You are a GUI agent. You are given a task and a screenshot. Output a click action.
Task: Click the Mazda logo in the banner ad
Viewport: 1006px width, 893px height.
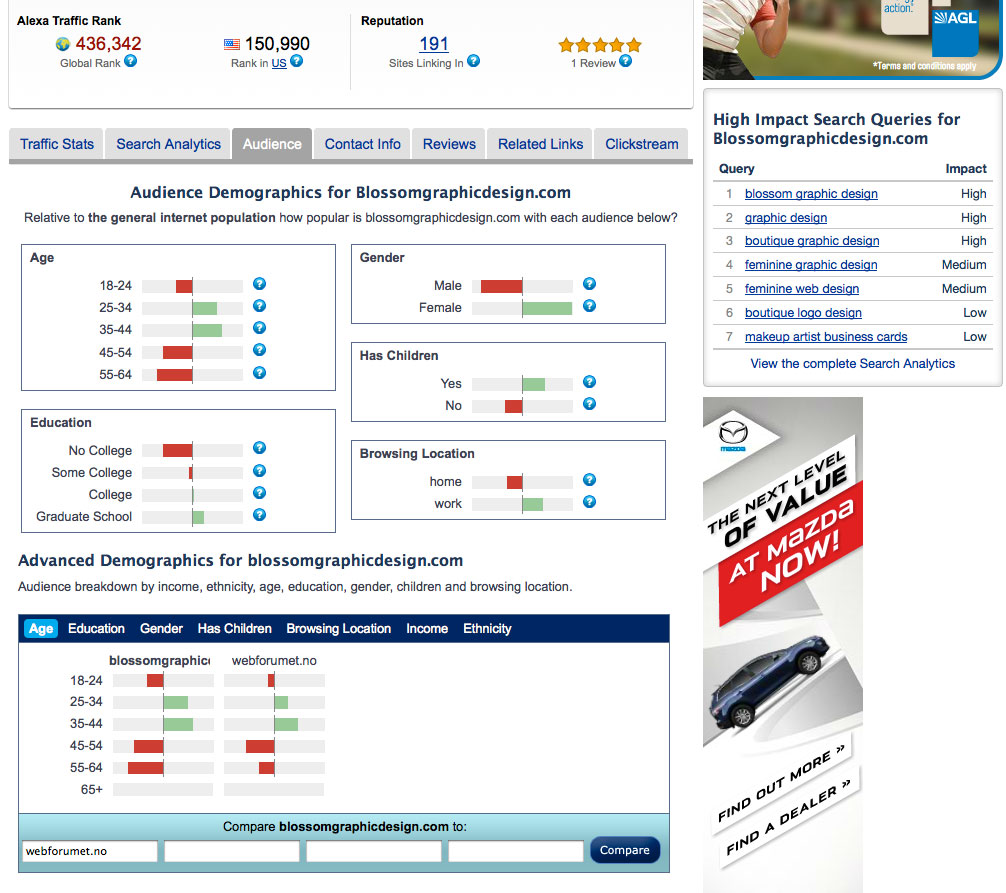pos(733,436)
